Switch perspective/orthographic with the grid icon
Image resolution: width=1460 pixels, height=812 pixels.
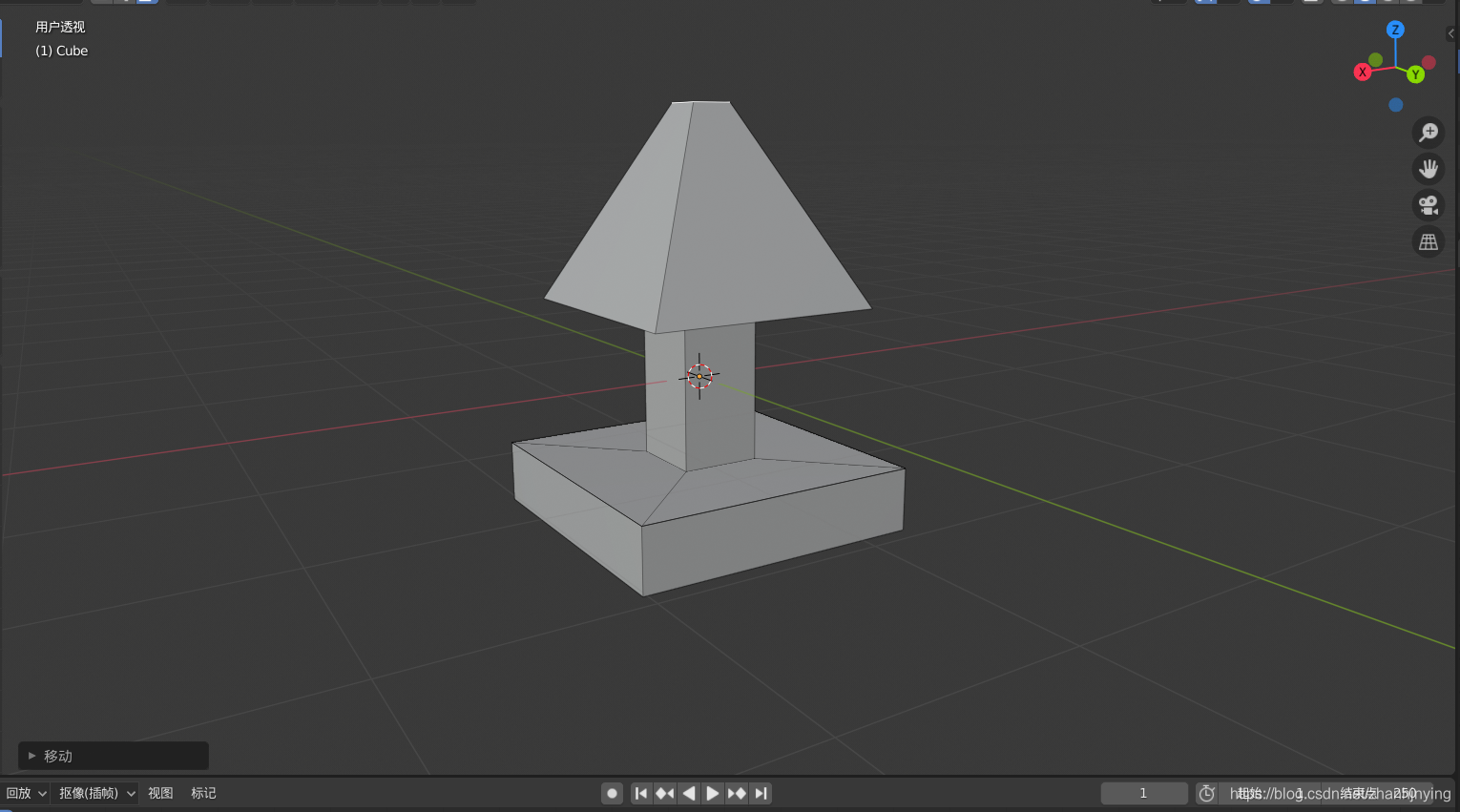(x=1429, y=242)
